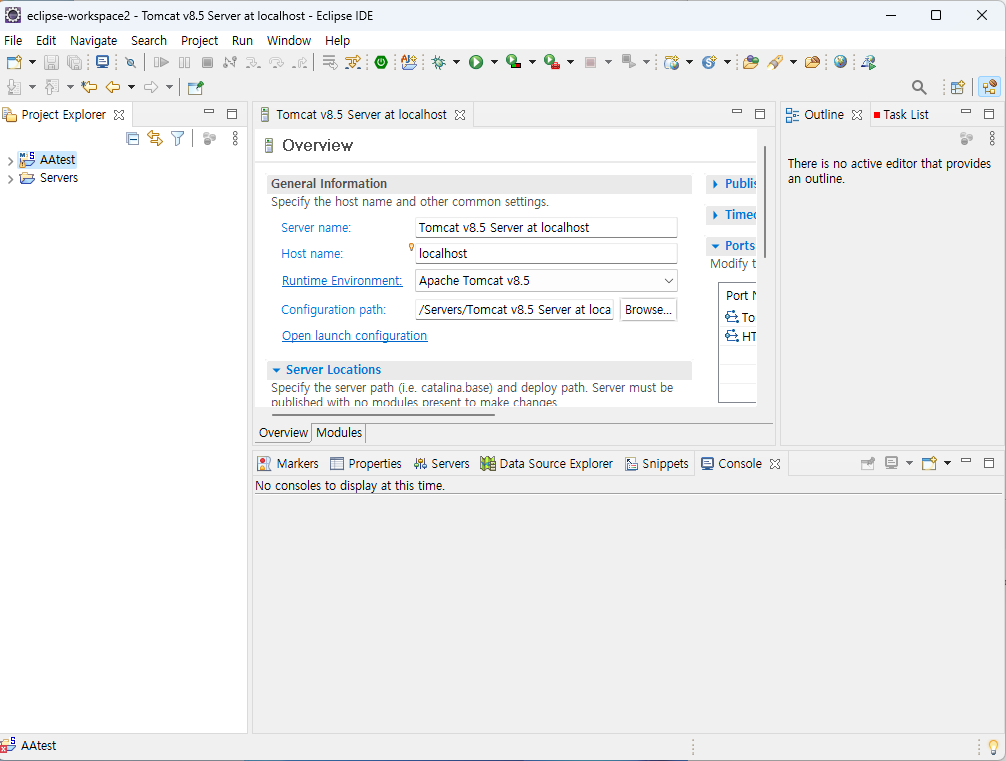The height and width of the screenshot is (761, 1006).
Task: Switch to the Servers view tab
Action: tap(441, 464)
